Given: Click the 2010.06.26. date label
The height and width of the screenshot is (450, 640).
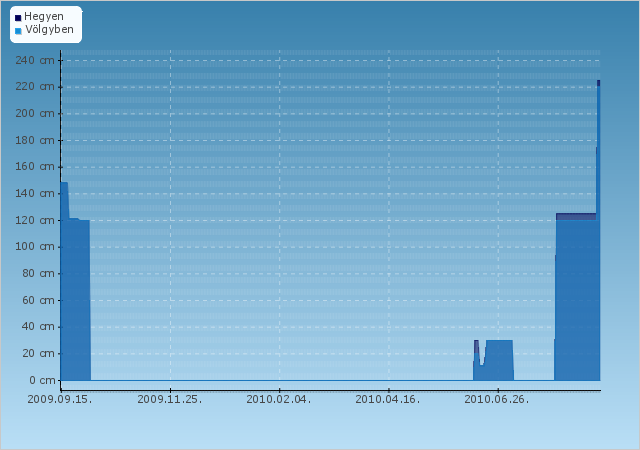Looking at the screenshot, I should click(497, 399).
